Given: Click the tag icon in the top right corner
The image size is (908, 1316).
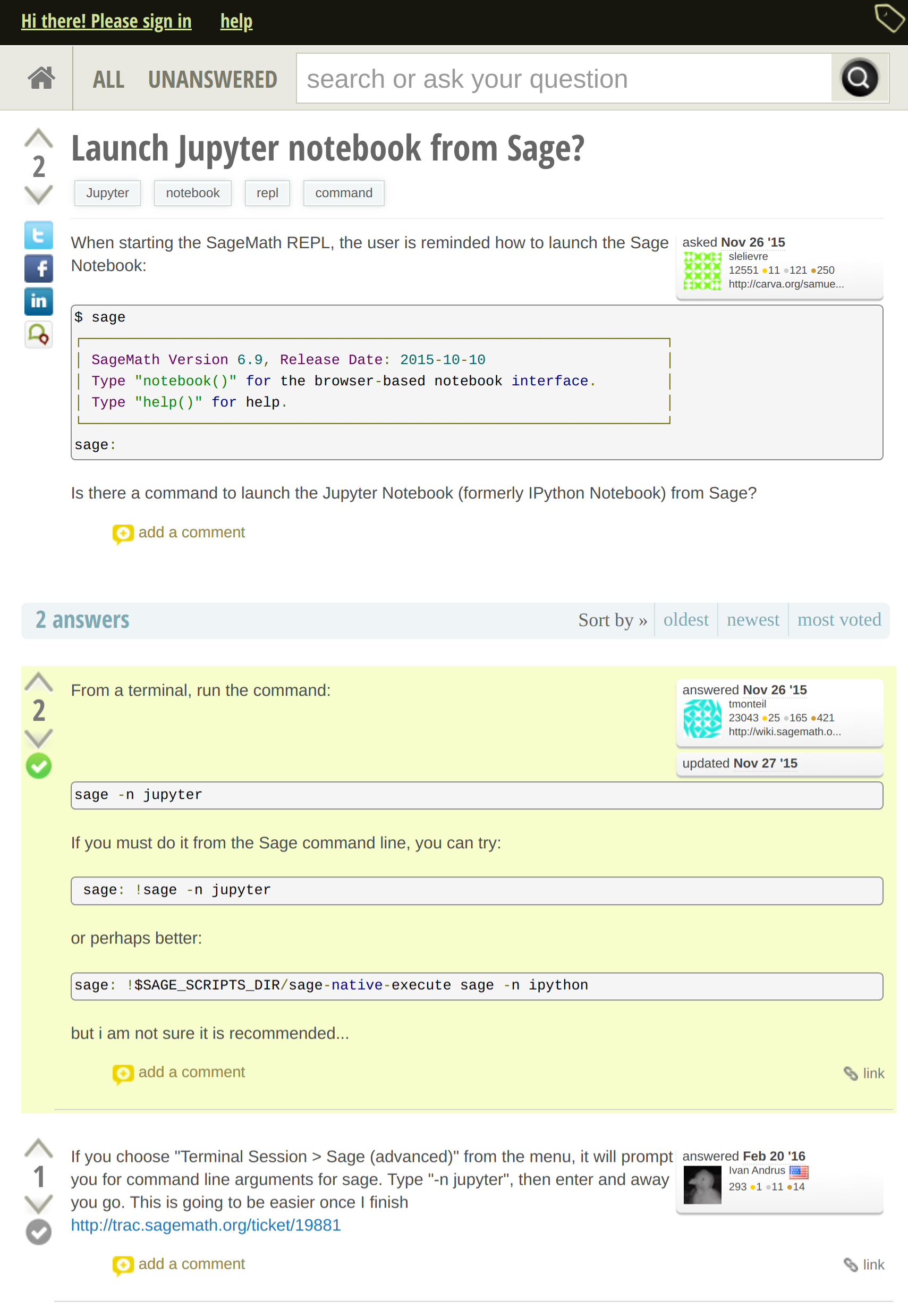Looking at the screenshot, I should click(x=889, y=19).
